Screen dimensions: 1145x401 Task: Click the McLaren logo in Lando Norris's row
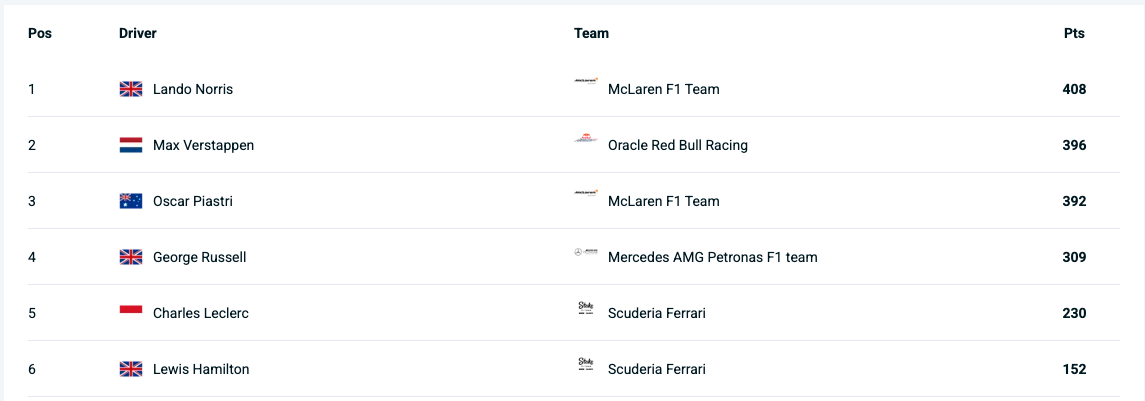point(586,81)
